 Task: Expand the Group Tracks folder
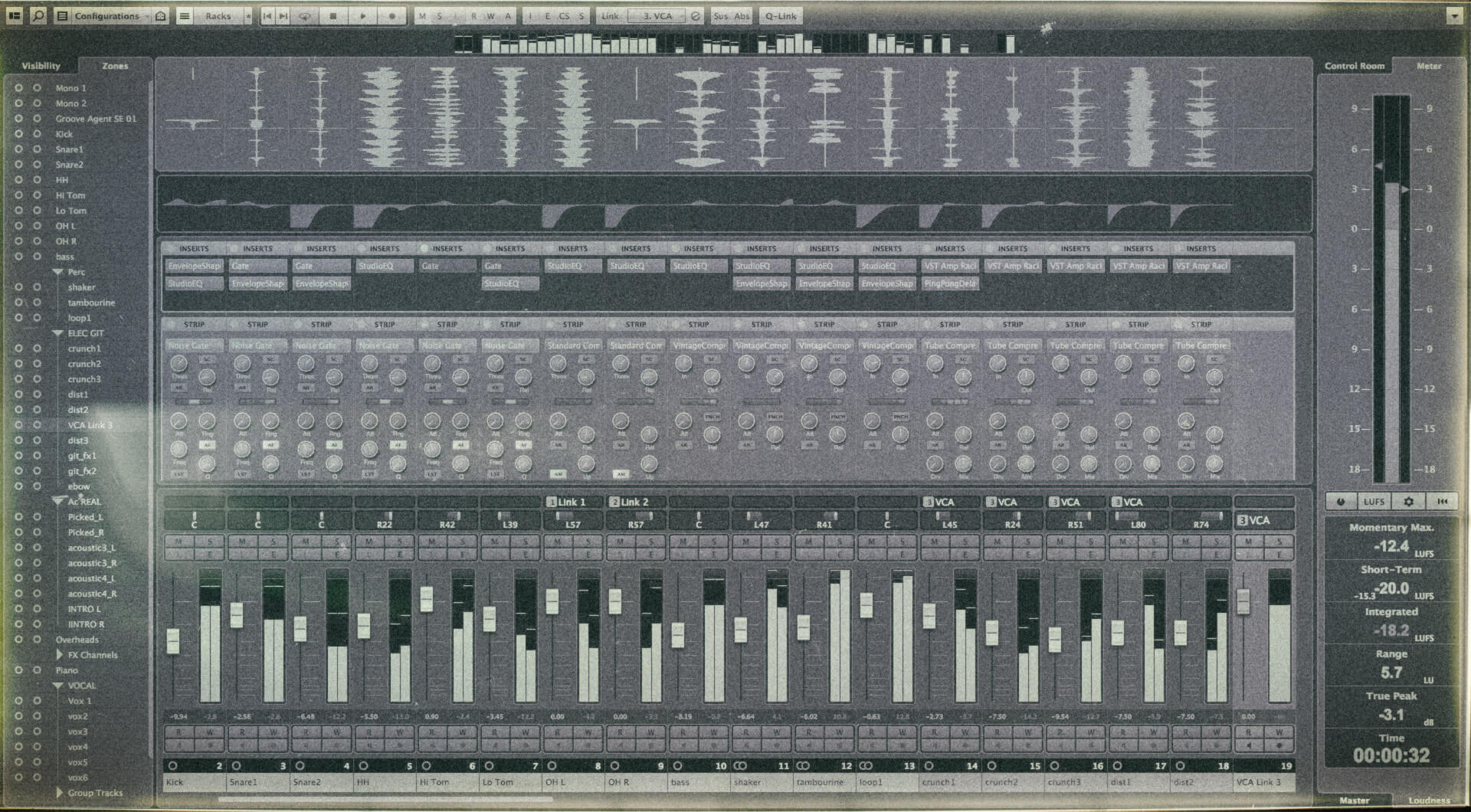pyautogui.click(x=59, y=793)
